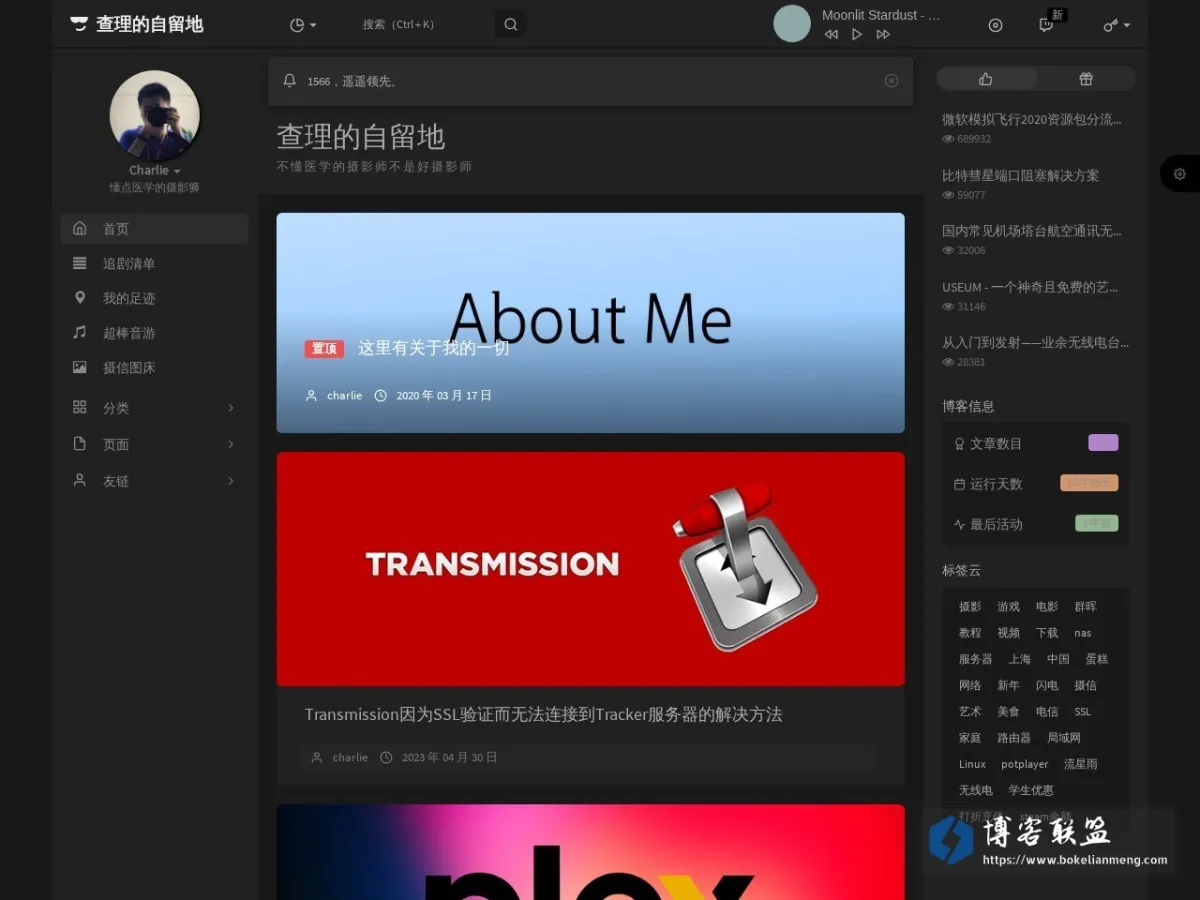Image resolution: width=1200 pixels, height=900 pixels.
Task: Select the 服务器 tag
Action: point(975,659)
